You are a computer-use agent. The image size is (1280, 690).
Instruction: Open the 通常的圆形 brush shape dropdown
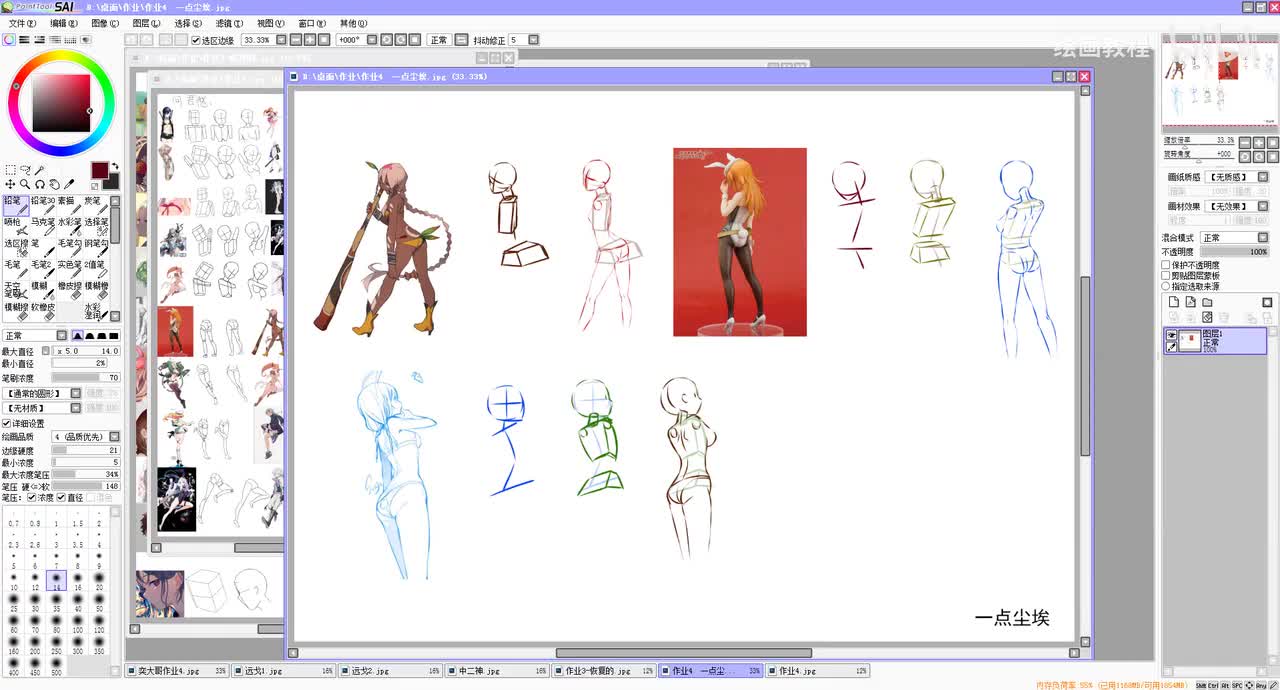tap(42, 394)
